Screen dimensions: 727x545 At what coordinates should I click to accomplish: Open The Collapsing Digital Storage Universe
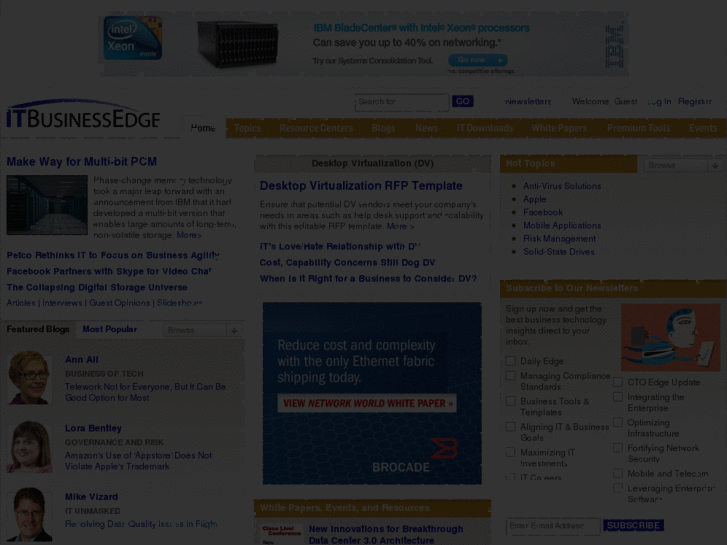[x=97, y=288]
